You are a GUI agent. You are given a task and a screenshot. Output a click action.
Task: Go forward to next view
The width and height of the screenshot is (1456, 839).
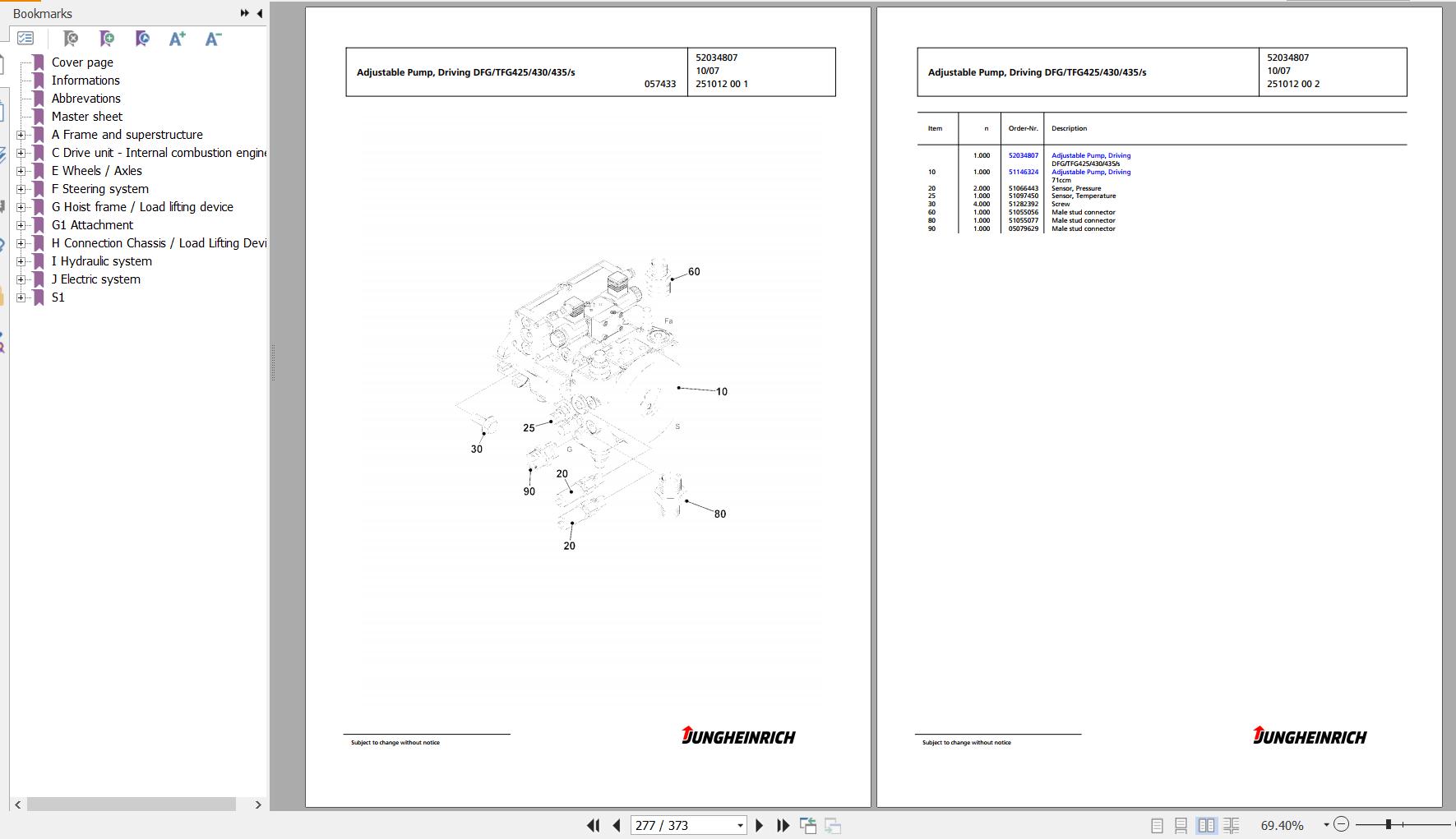[833, 825]
